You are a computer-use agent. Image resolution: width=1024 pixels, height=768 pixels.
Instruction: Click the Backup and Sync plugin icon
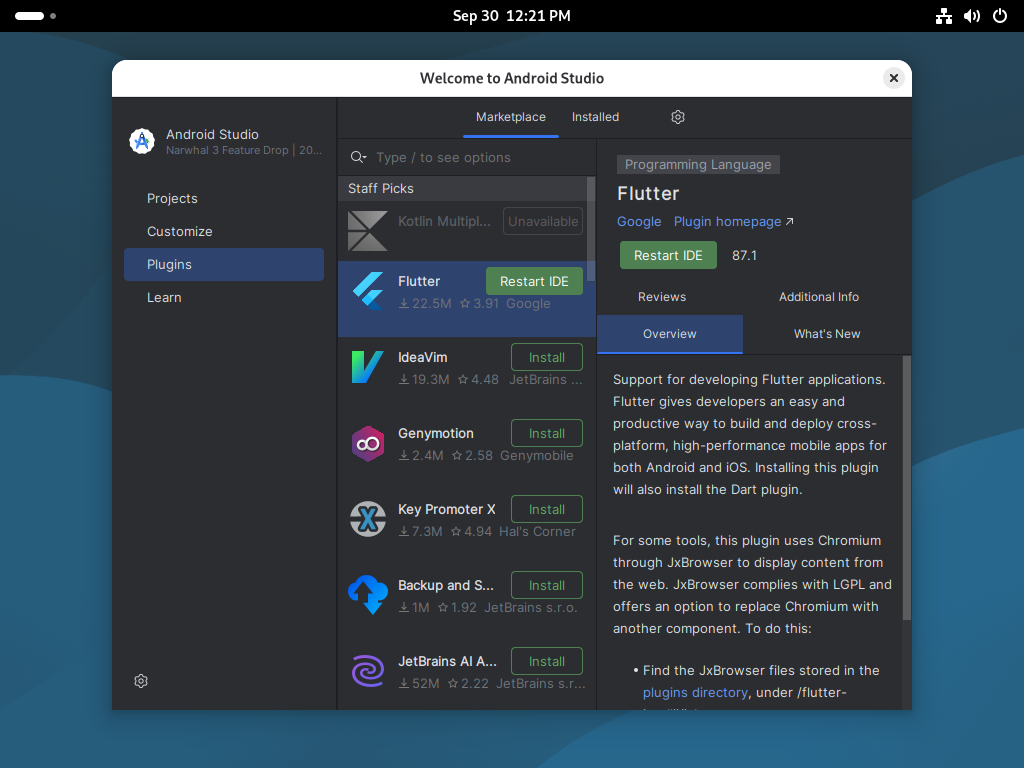(x=367, y=595)
